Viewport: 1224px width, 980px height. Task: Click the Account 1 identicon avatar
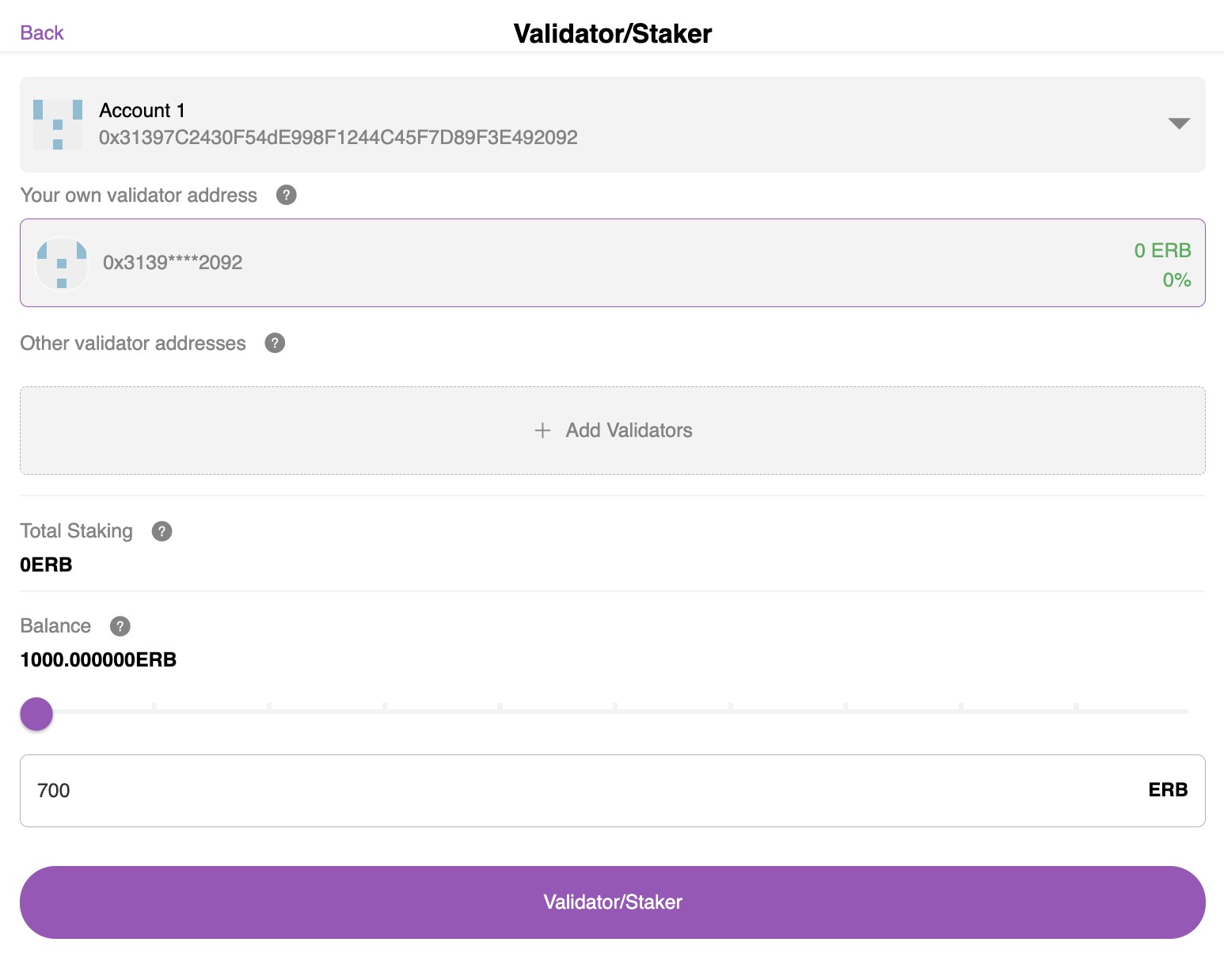click(58, 124)
